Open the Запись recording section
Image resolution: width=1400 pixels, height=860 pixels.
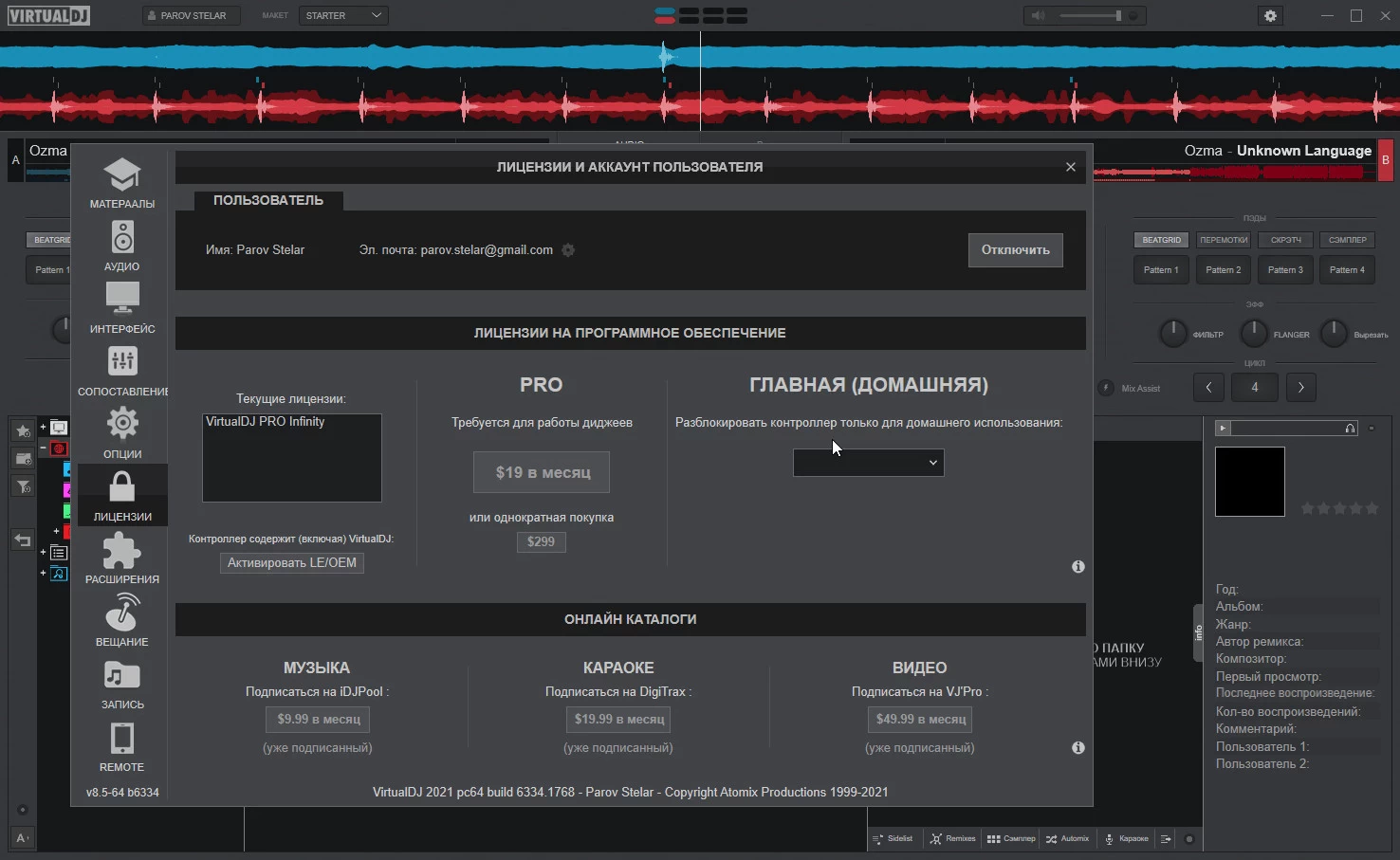click(121, 684)
